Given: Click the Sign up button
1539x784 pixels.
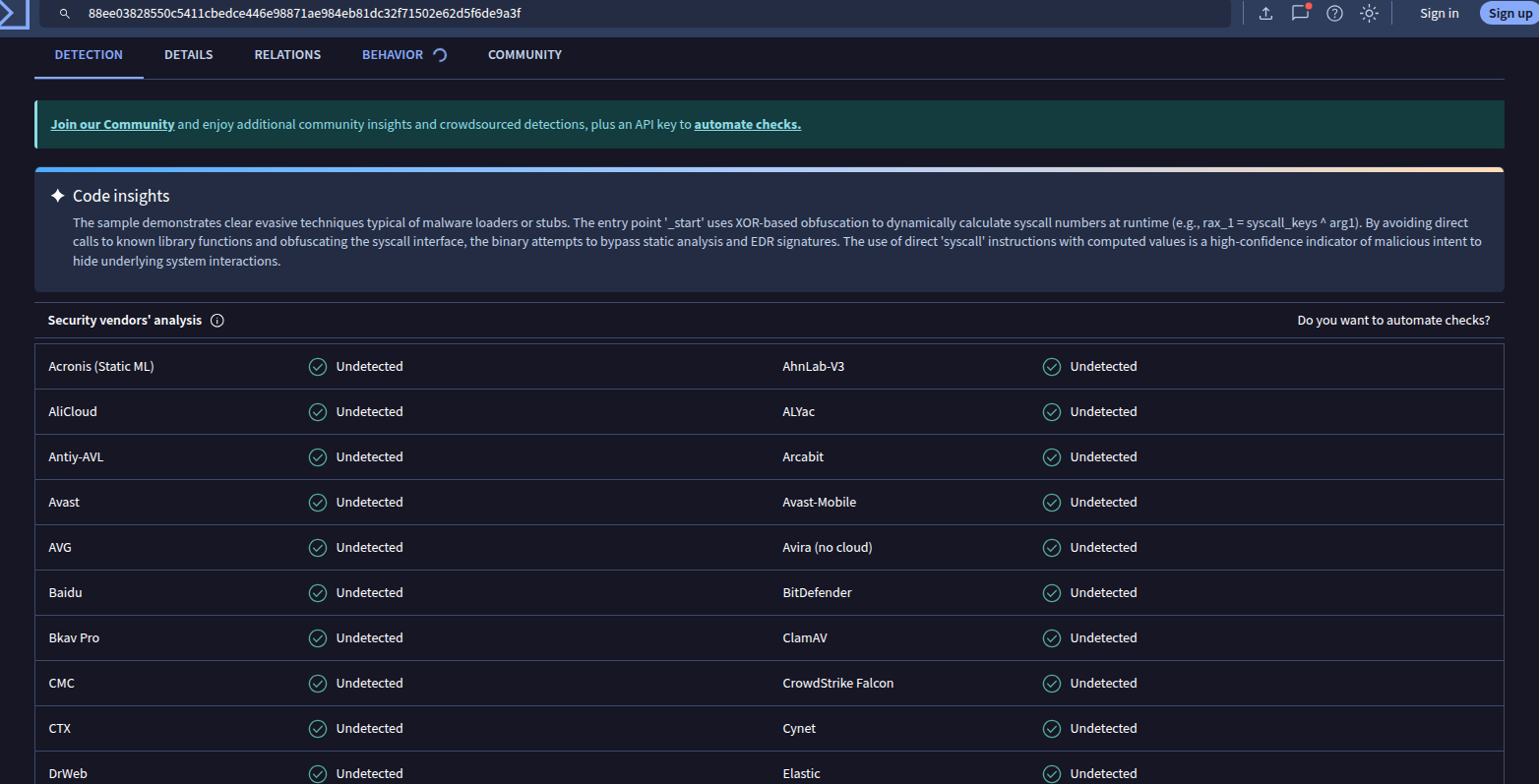Looking at the screenshot, I should tap(1509, 13).
